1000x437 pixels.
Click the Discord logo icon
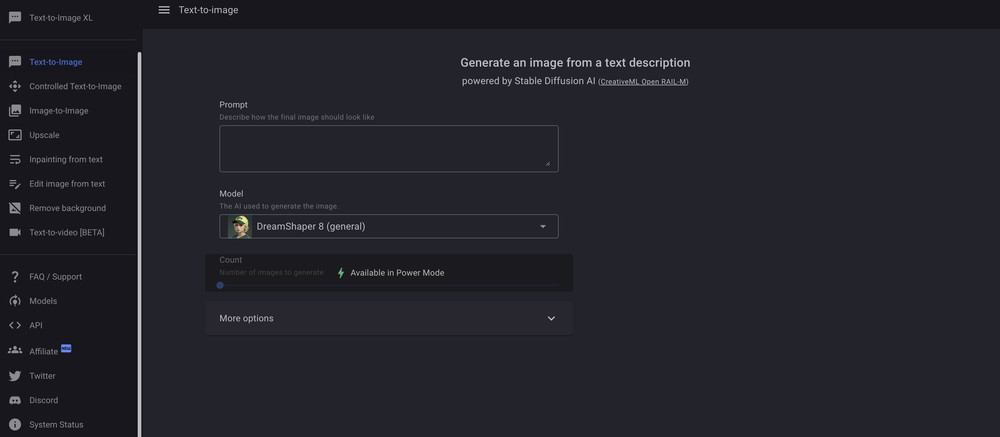(15, 400)
